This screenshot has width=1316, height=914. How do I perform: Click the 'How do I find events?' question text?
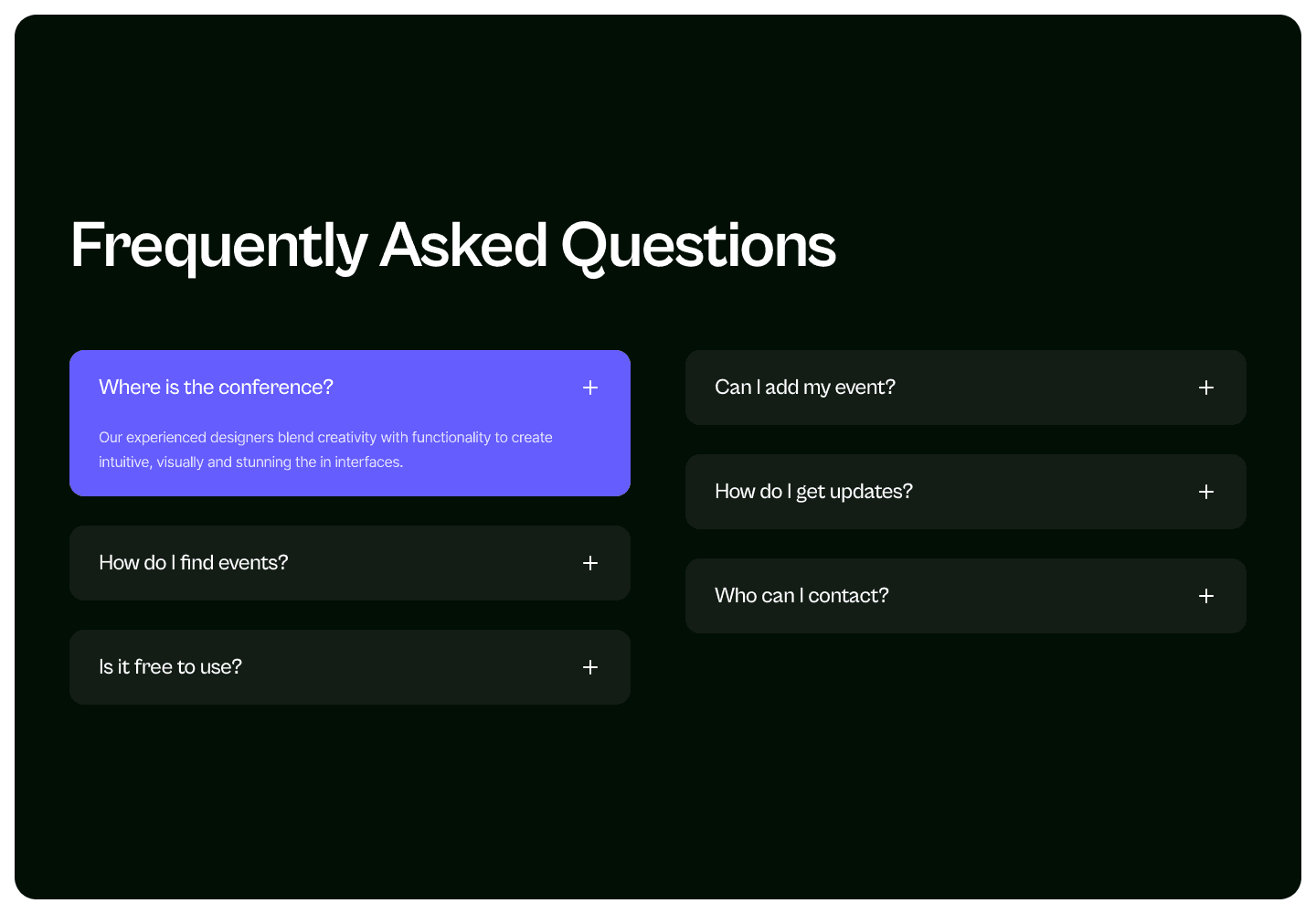pos(193,563)
